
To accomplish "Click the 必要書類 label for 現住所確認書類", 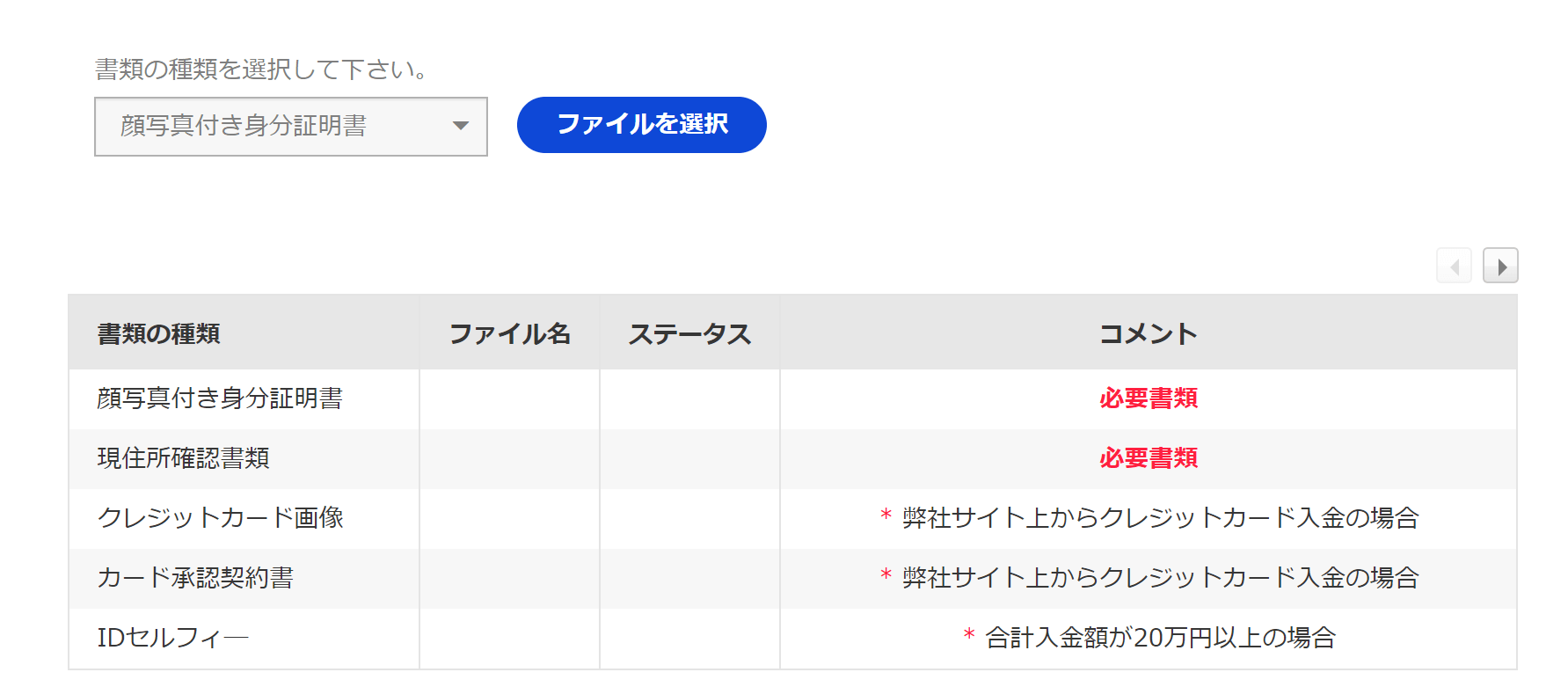I will (1147, 459).
